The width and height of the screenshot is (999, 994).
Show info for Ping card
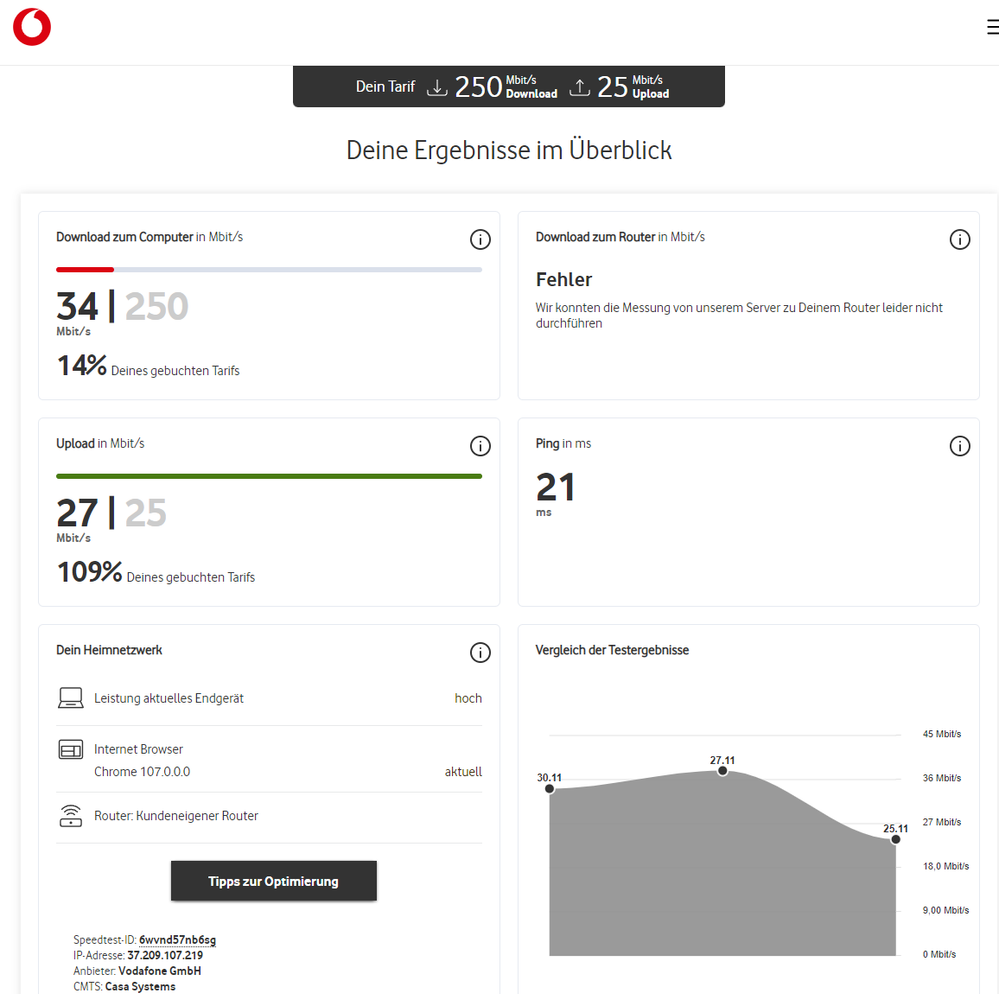click(x=959, y=446)
